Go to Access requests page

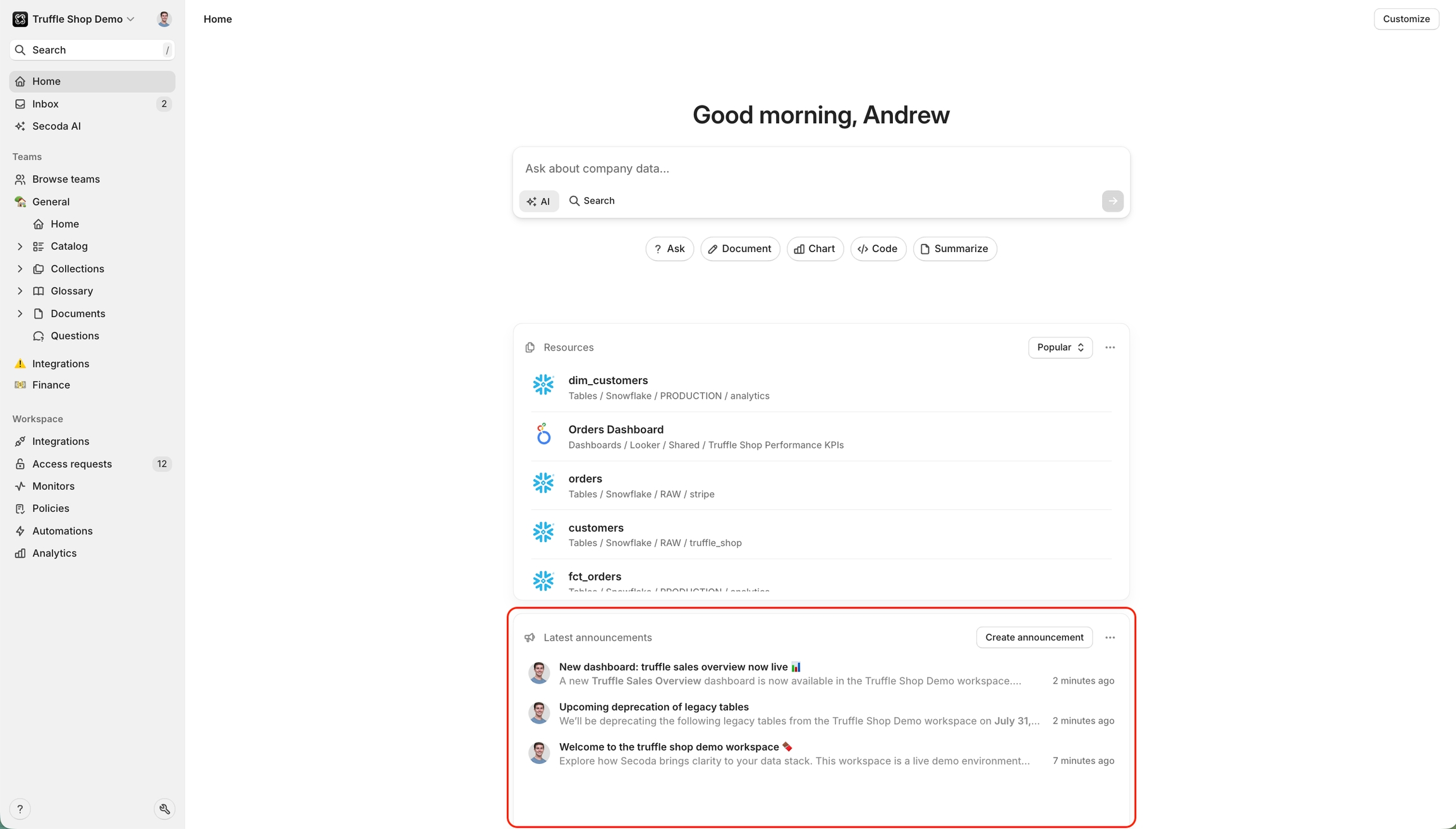(x=72, y=464)
